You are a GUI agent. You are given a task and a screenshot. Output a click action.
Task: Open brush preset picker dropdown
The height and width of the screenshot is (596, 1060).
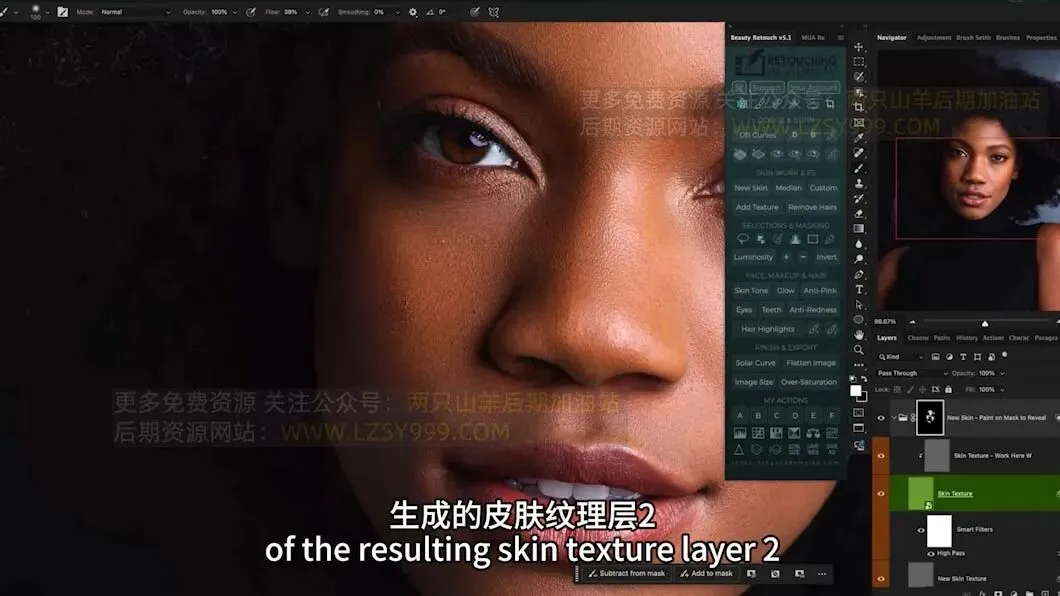tap(47, 12)
